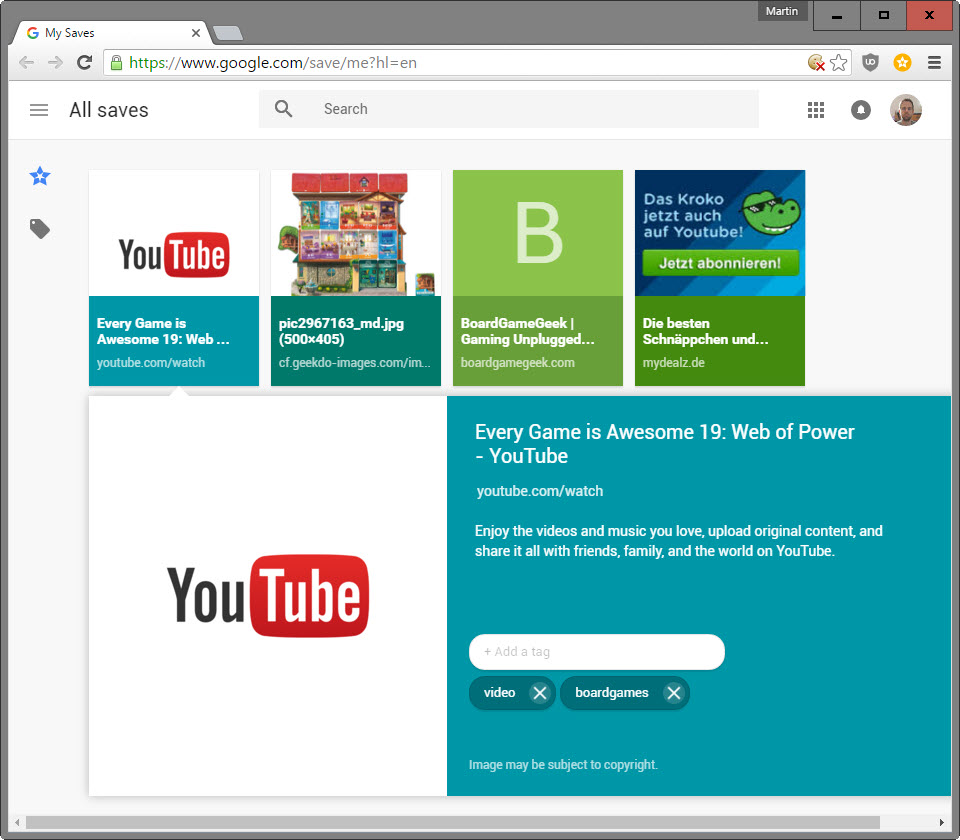Viewport: 960px width, 840px height.
Task: Click the Image may be subject to copyright text
Action: (563, 765)
